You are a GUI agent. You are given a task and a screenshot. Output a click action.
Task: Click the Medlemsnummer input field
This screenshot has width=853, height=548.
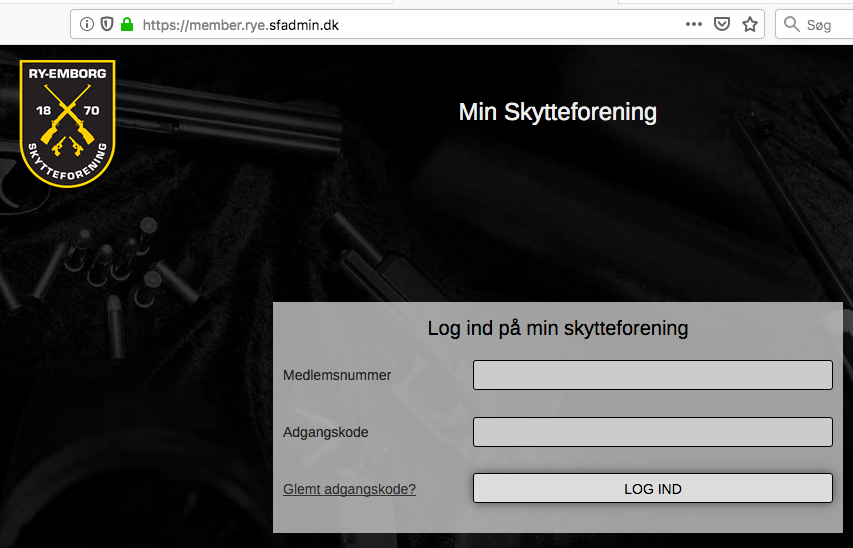point(653,375)
